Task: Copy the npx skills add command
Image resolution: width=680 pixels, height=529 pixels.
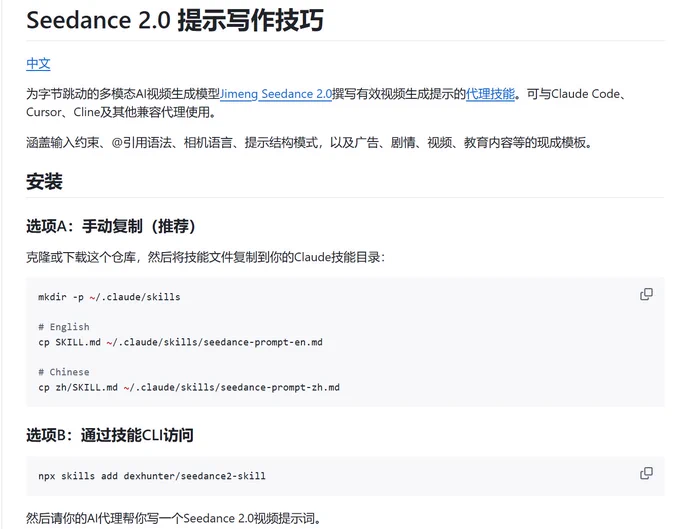Action: click(646, 473)
